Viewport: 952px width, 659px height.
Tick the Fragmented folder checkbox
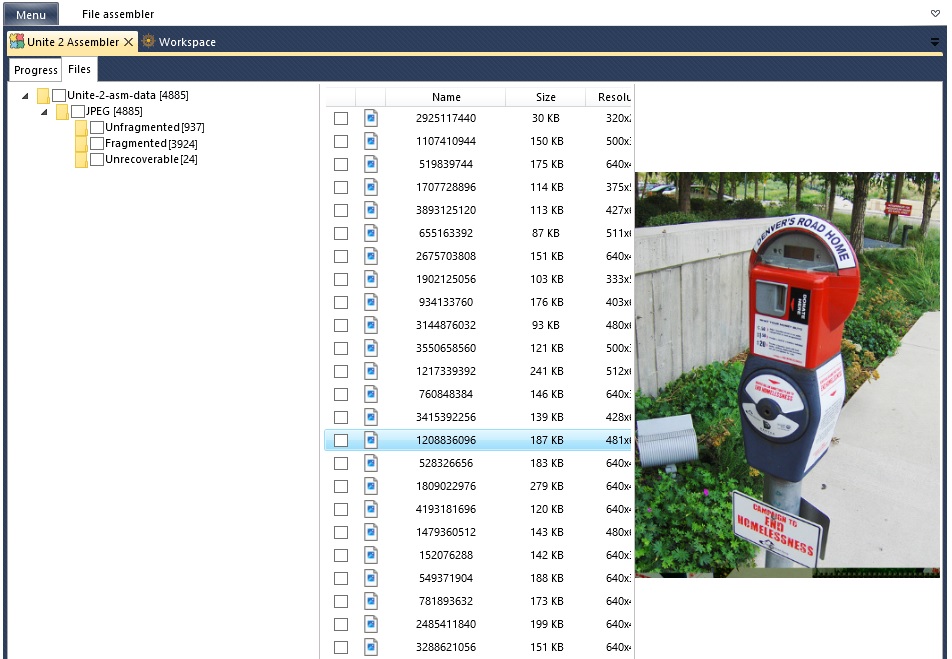[97, 143]
